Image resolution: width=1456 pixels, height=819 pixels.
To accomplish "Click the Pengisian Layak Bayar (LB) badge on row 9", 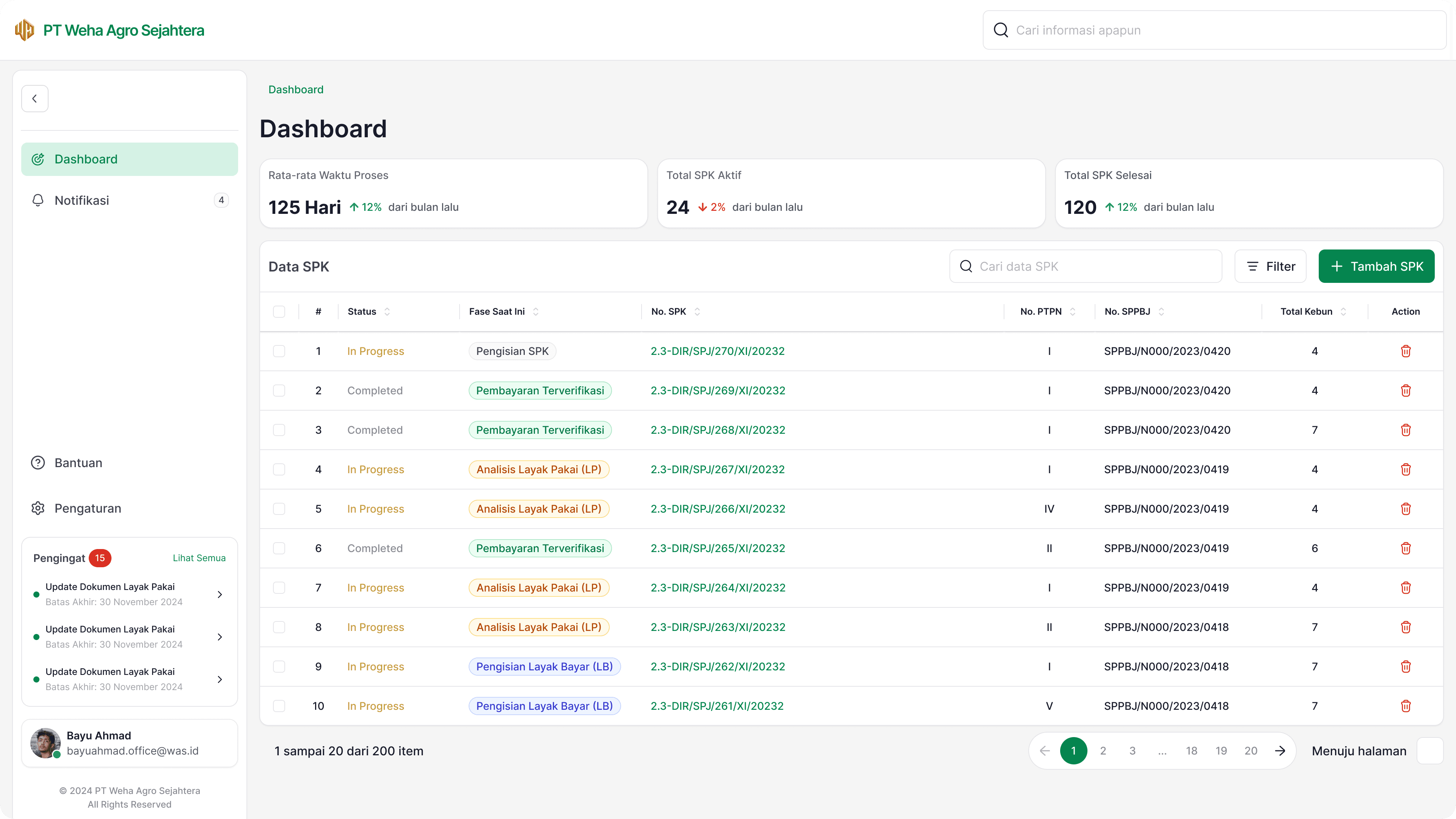I will 544,667.
